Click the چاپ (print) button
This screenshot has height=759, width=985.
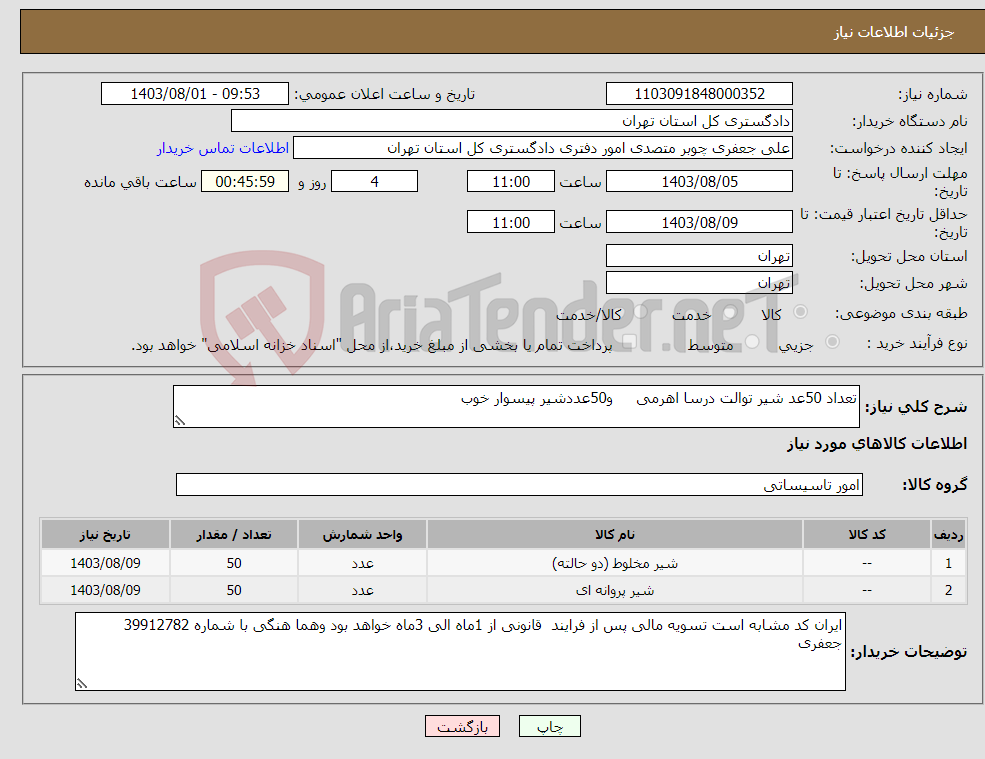click(x=550, y=726)
